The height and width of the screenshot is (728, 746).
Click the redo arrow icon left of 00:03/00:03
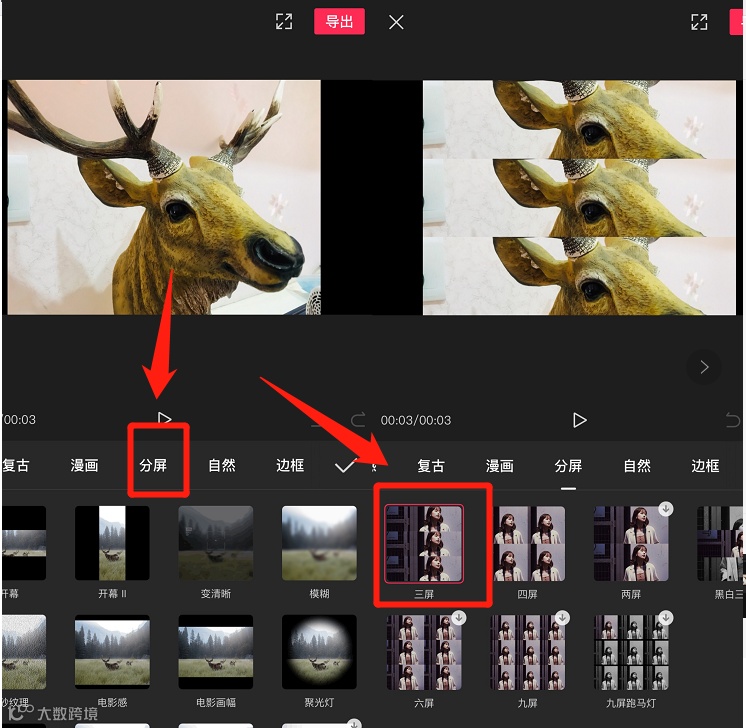(358, 419)
